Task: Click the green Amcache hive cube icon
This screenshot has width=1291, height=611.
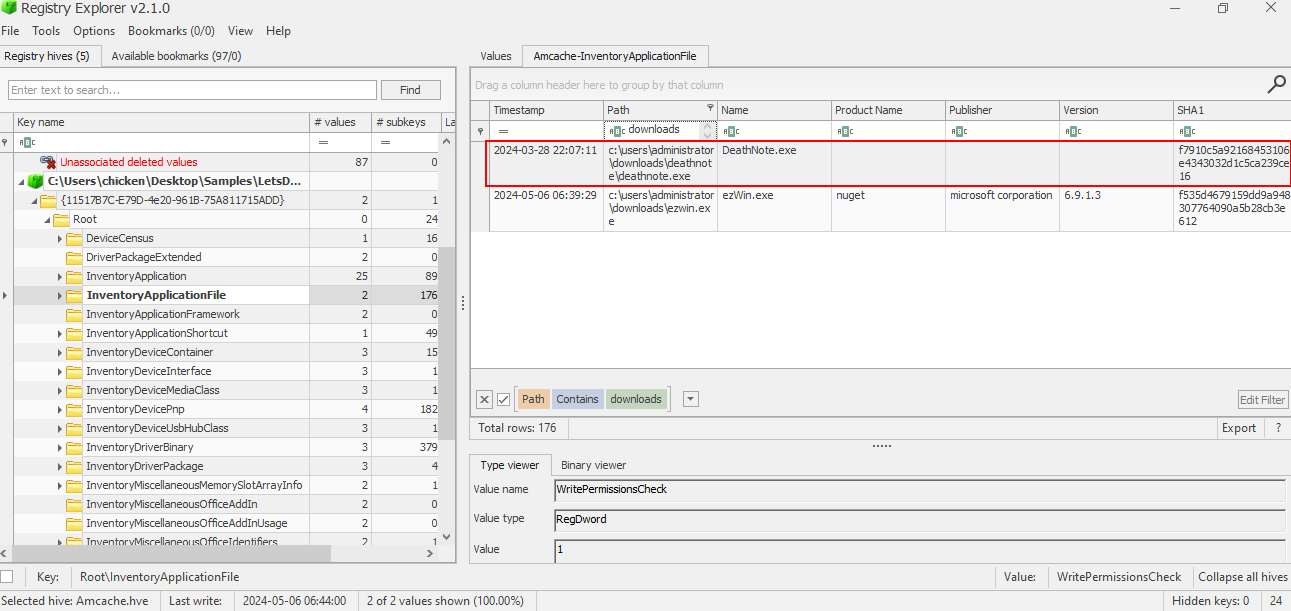Action: pos(36,181)
